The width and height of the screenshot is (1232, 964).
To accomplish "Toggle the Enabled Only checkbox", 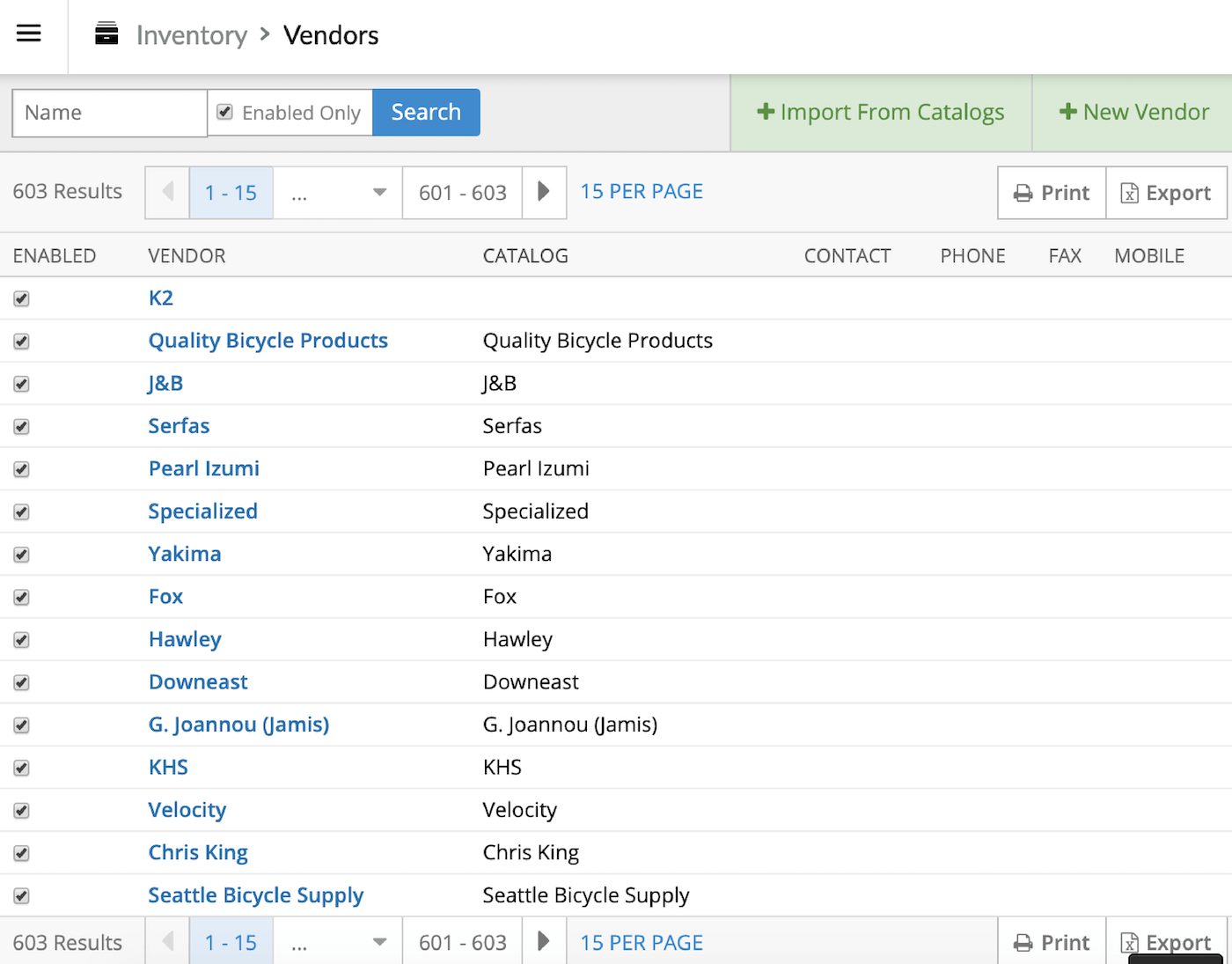I will pos(225,113).
